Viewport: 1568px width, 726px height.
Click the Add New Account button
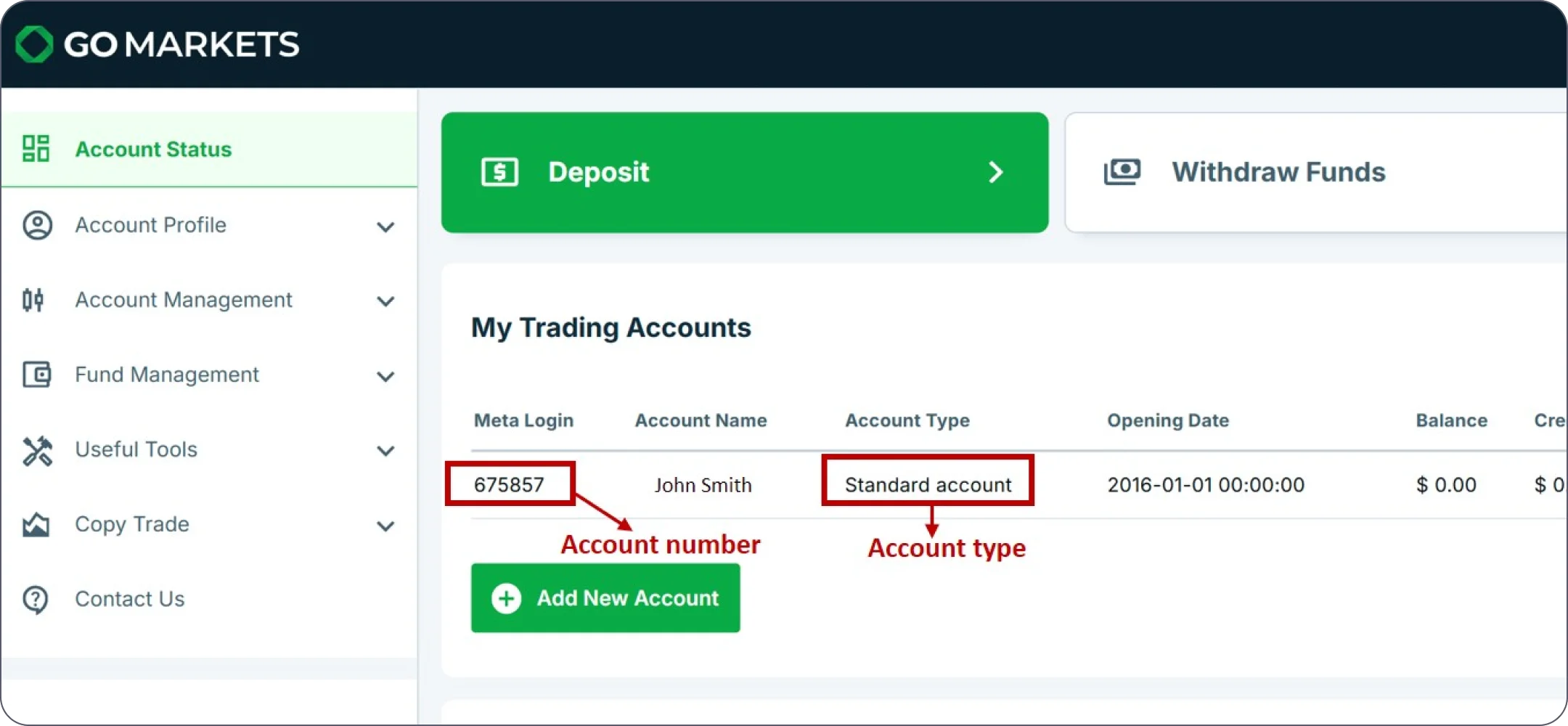tap(605, 598)
